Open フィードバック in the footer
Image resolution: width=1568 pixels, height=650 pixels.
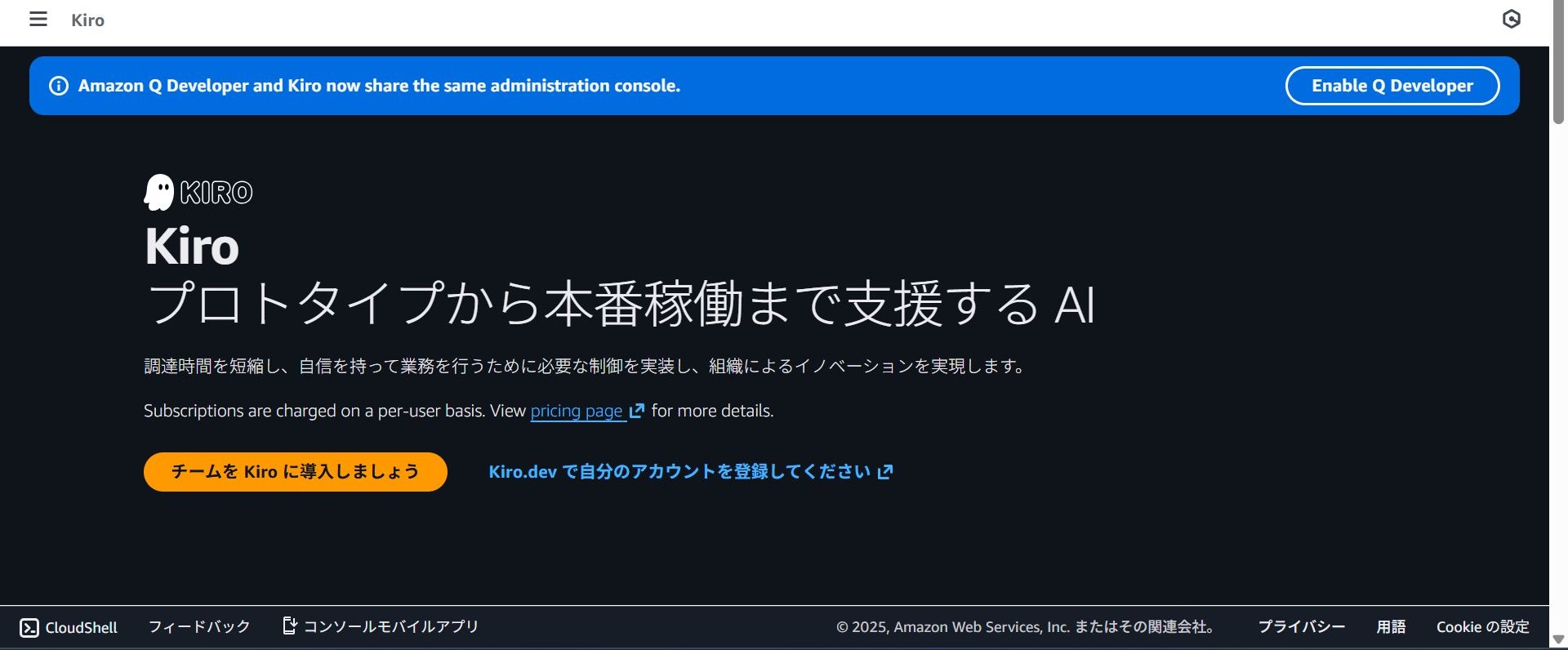point(199,627)
